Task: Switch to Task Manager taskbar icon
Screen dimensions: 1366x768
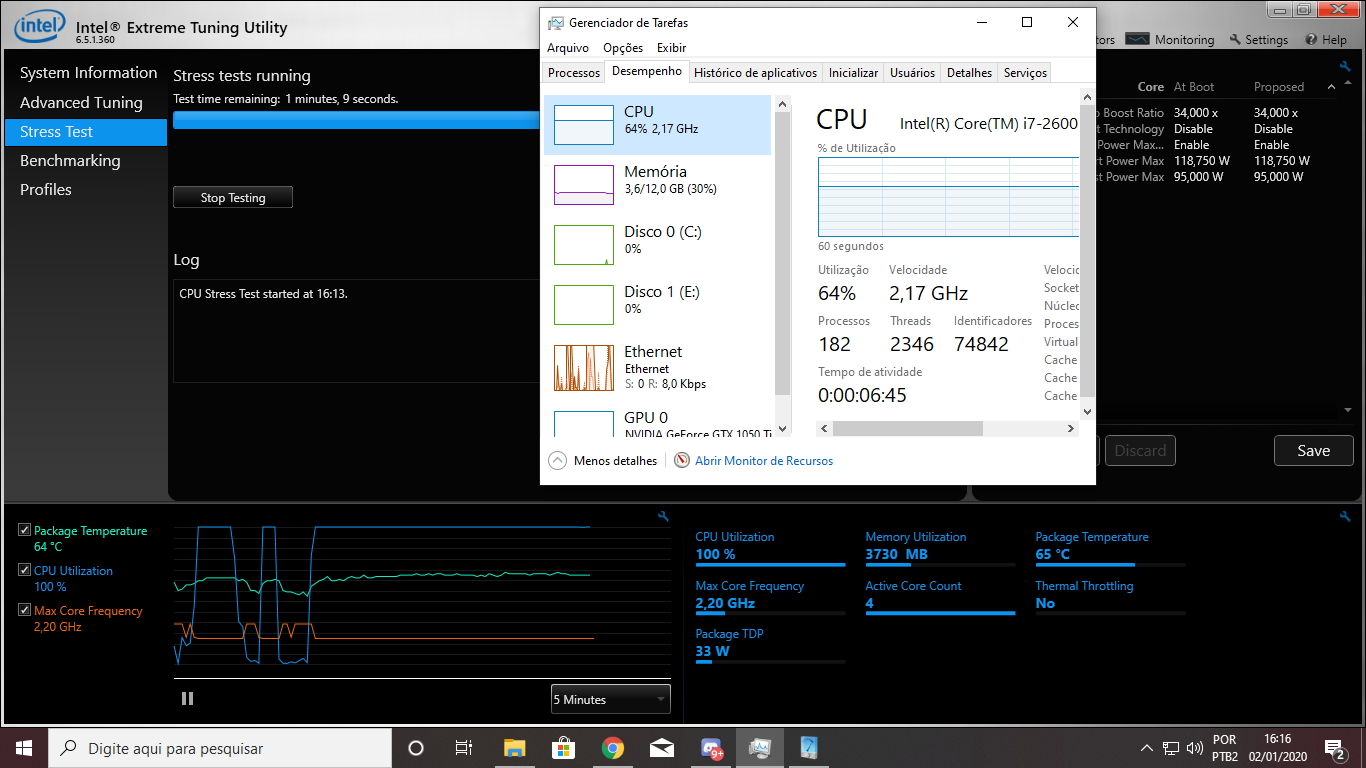Action: (x=760, y=748)
